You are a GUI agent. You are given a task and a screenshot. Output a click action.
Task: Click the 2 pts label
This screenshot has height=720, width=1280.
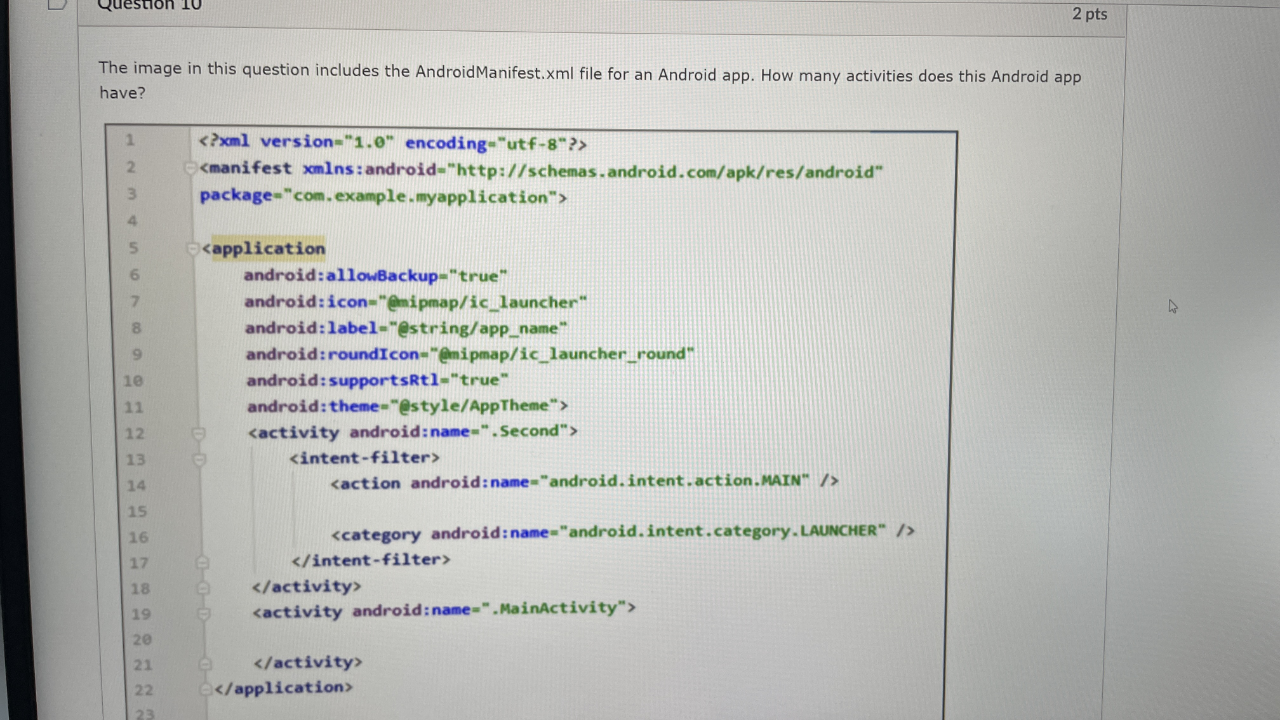1090,14
